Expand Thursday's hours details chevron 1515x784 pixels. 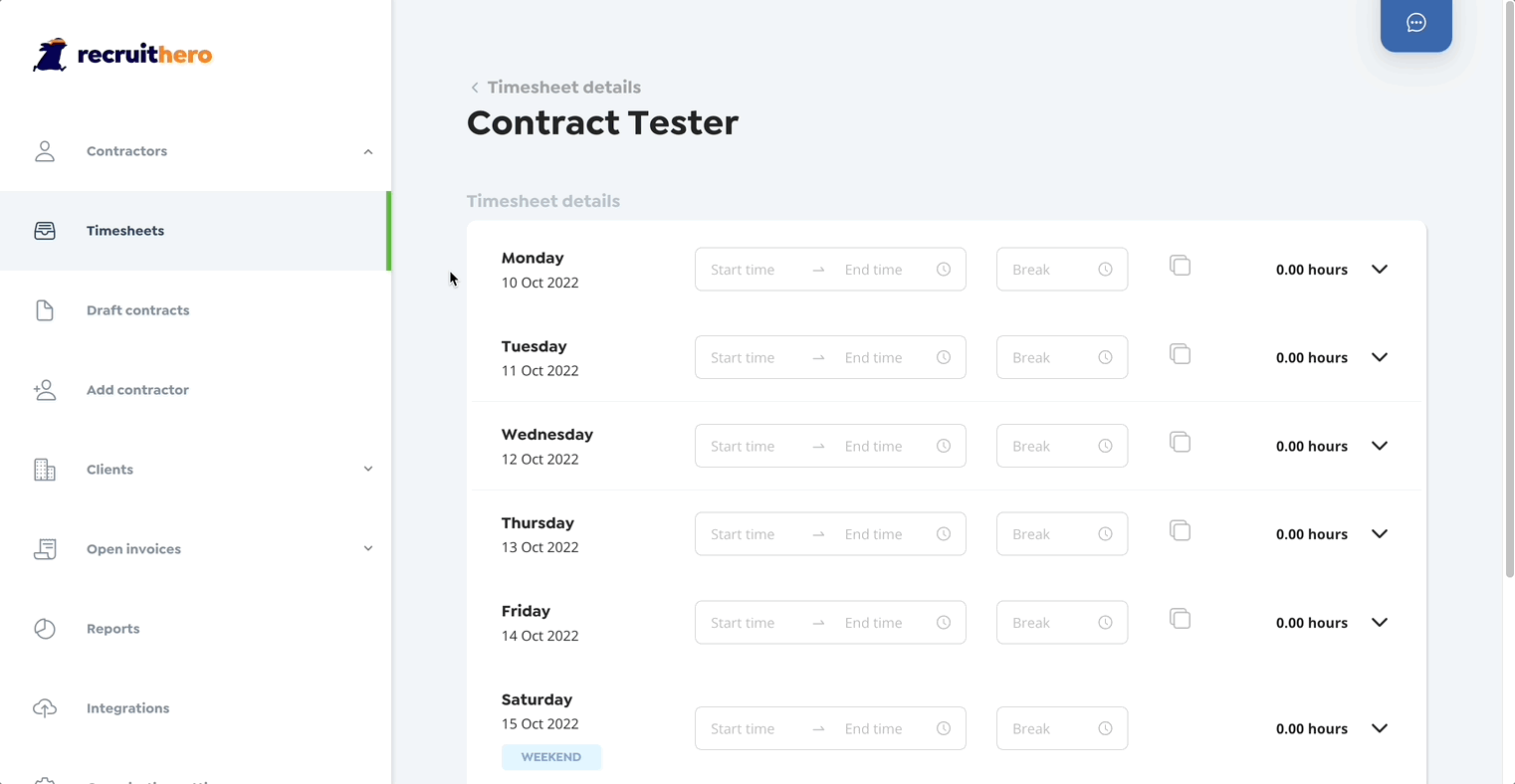[x=1380, y=534]
